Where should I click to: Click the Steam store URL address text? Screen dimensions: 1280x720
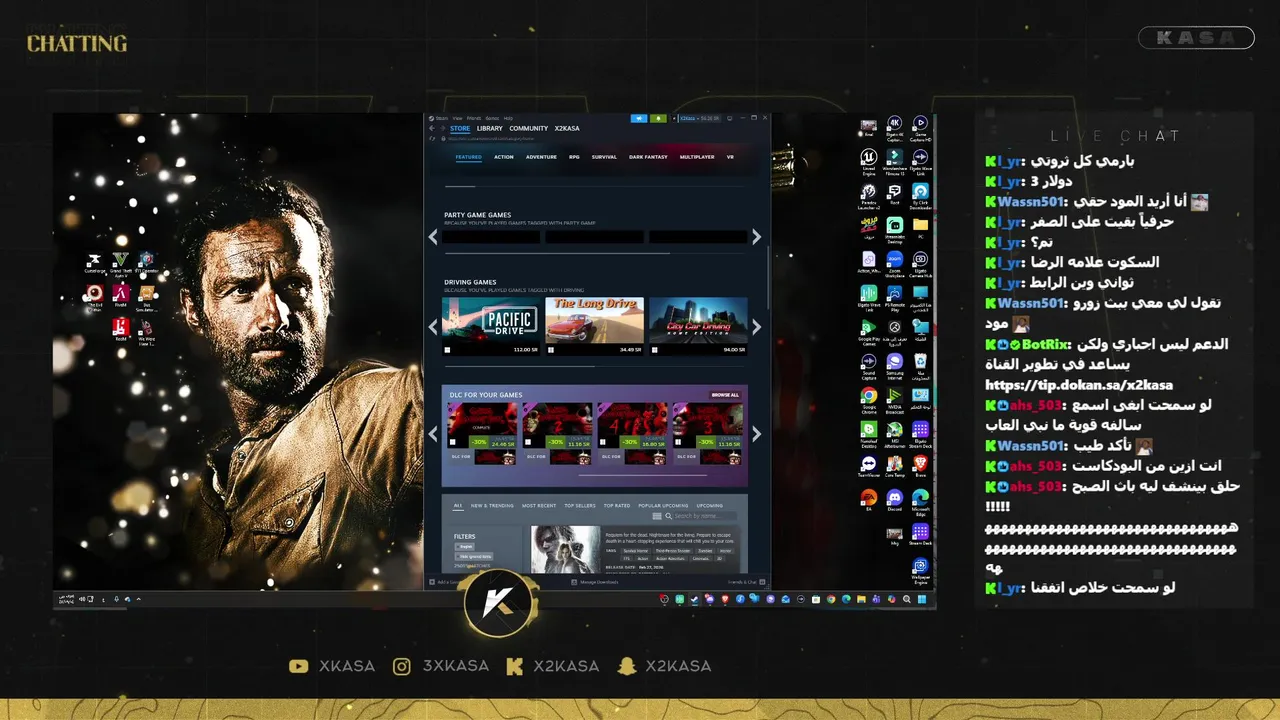tap(491, 138)
